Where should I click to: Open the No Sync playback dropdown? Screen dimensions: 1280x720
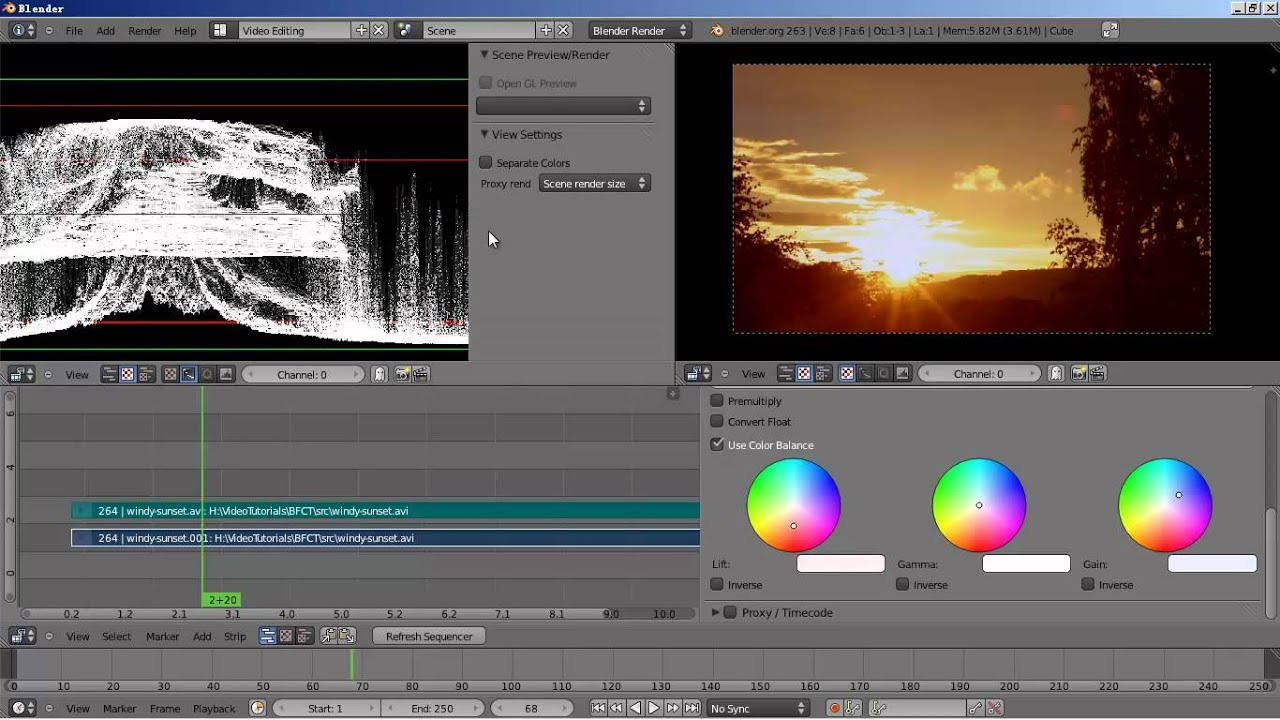(757, 708)
